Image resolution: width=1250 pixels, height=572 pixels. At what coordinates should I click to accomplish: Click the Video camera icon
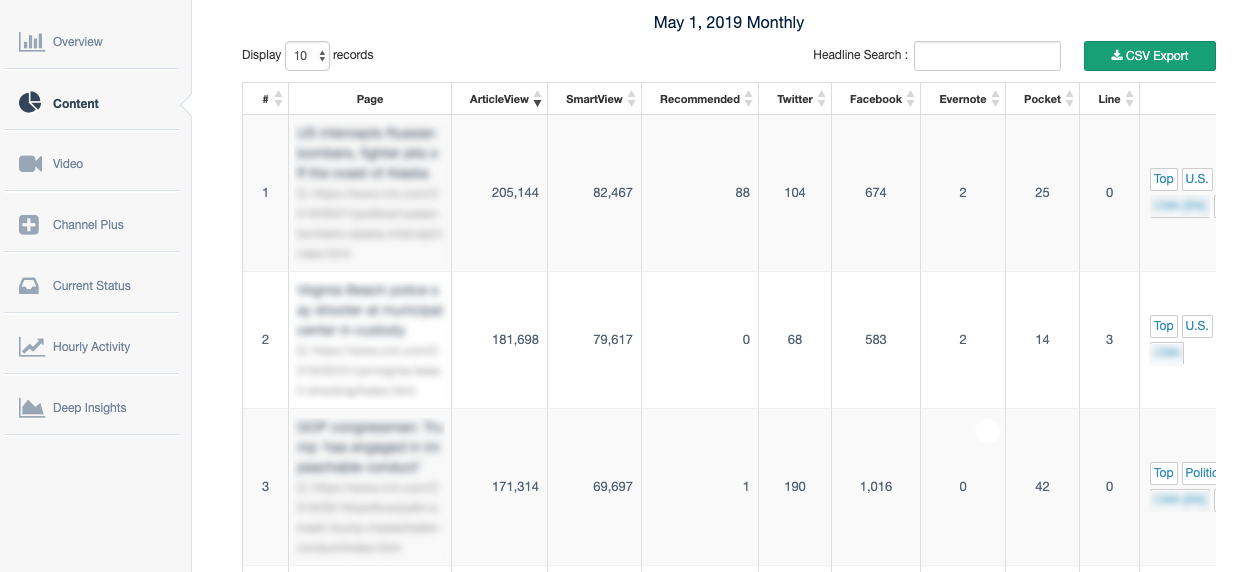31,164
